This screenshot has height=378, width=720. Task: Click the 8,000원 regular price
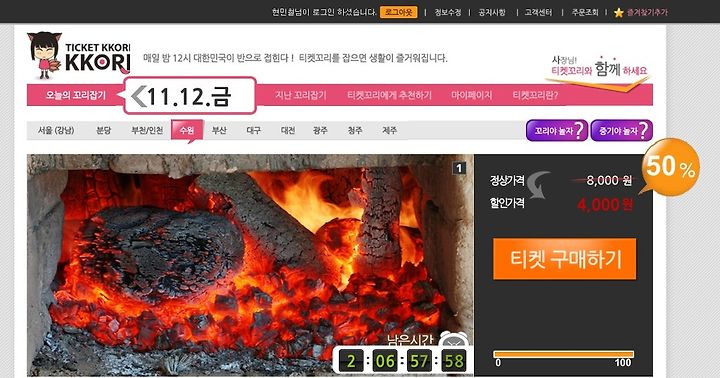(609, 181)
